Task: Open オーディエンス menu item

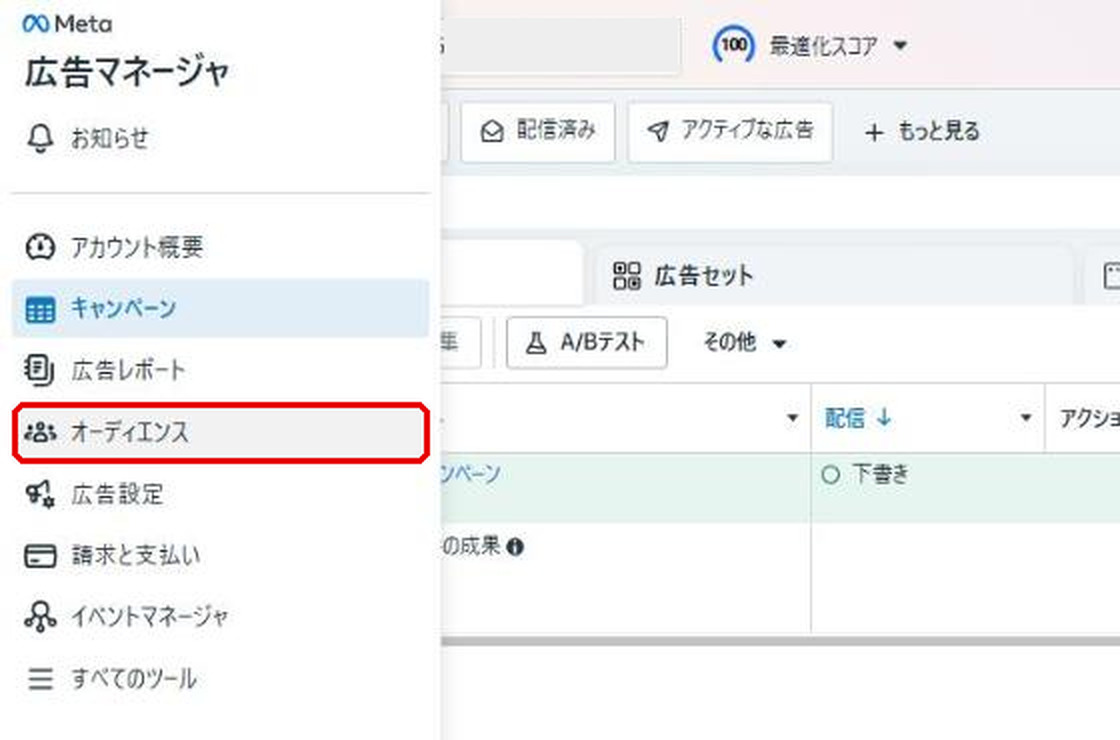Action: pos(220,432)
